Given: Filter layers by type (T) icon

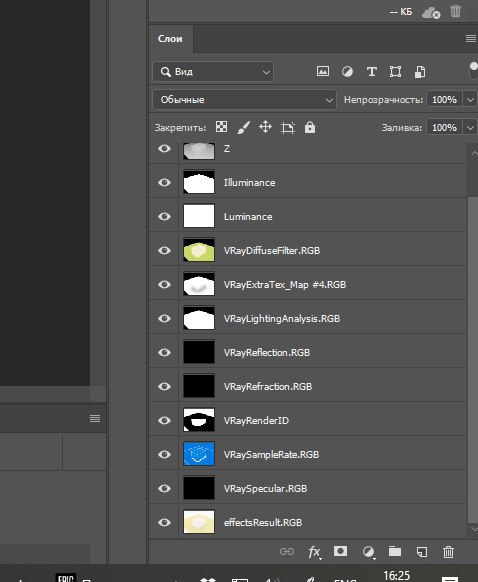Looking at the screenshot, I should point(371,71).
